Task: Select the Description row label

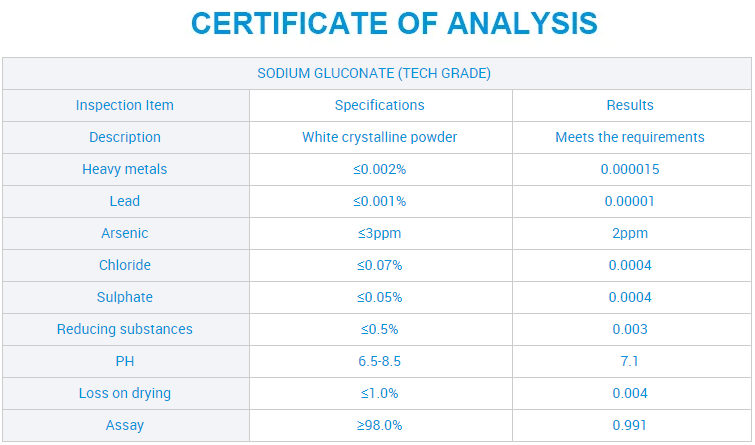Action: (125, 137)
